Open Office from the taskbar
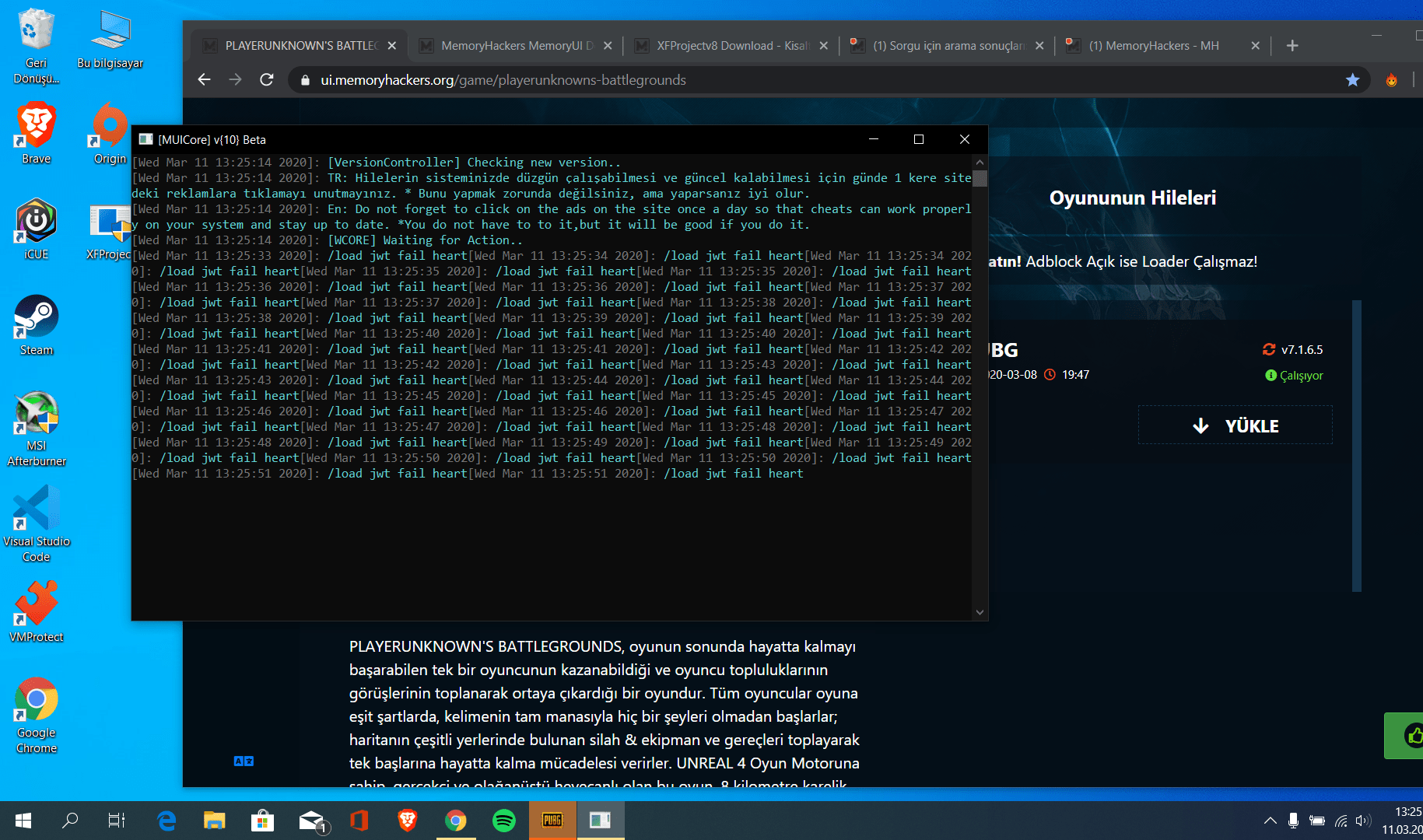The height and width of the screenshot is (840, 1423). 359,821
